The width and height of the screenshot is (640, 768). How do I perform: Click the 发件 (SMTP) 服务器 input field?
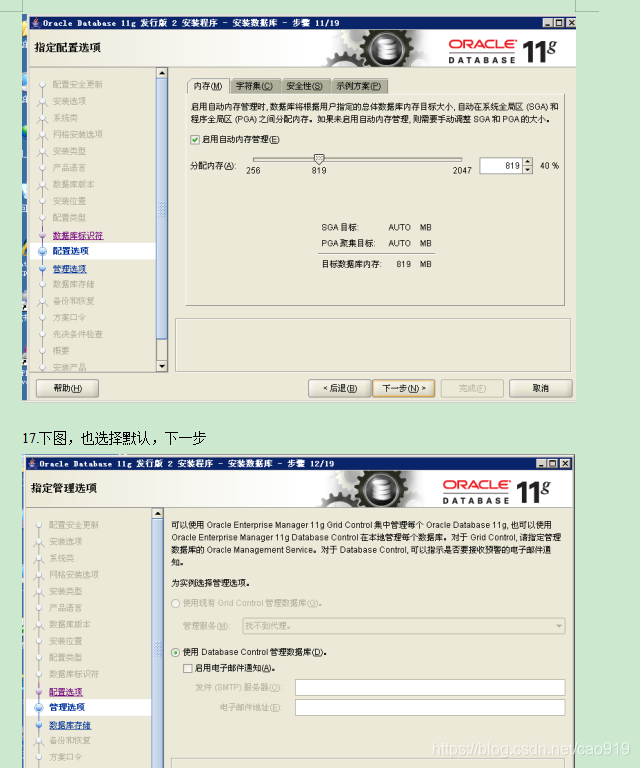click(x=430, y=687)
